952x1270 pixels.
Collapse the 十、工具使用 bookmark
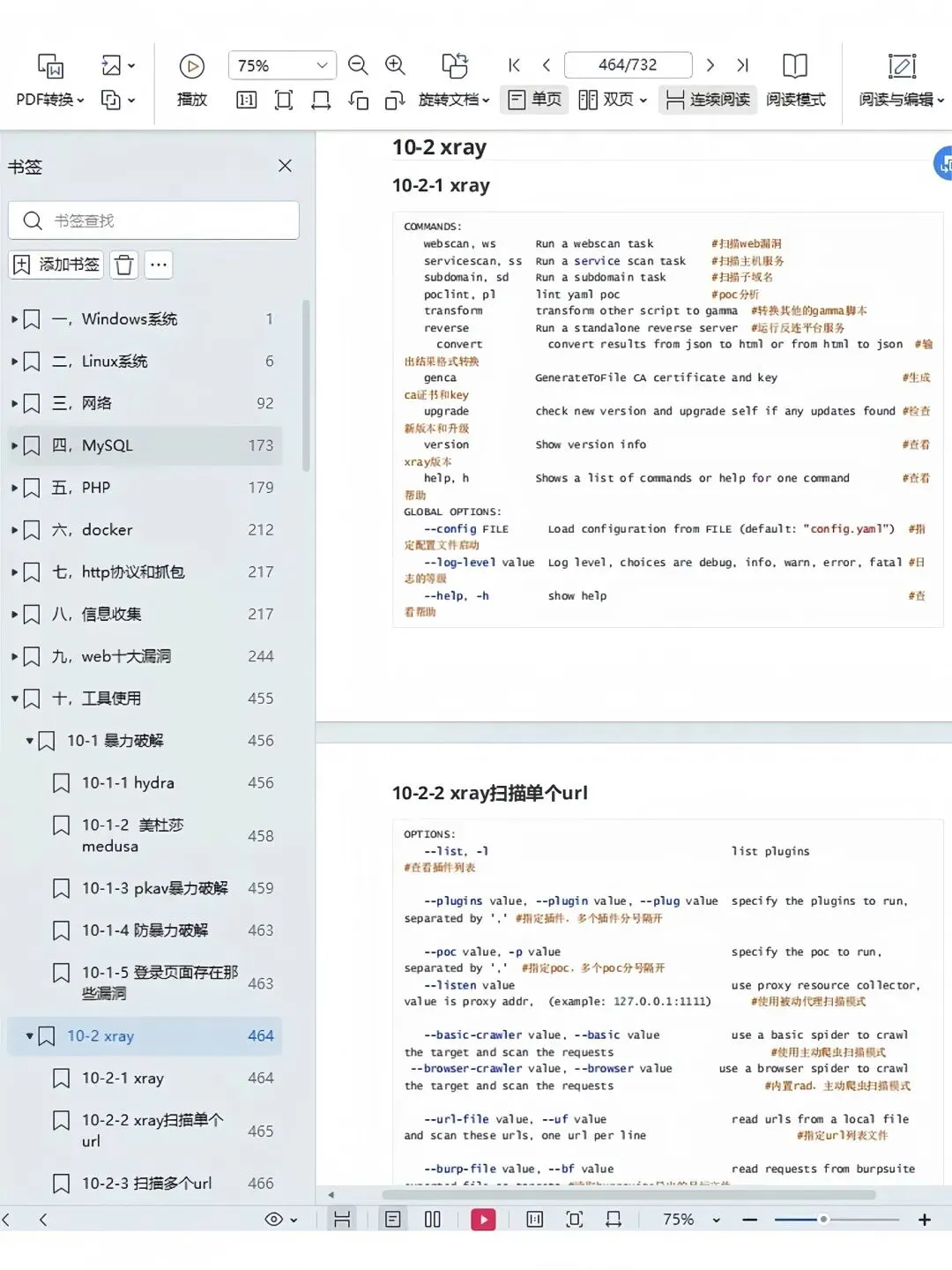14,698
